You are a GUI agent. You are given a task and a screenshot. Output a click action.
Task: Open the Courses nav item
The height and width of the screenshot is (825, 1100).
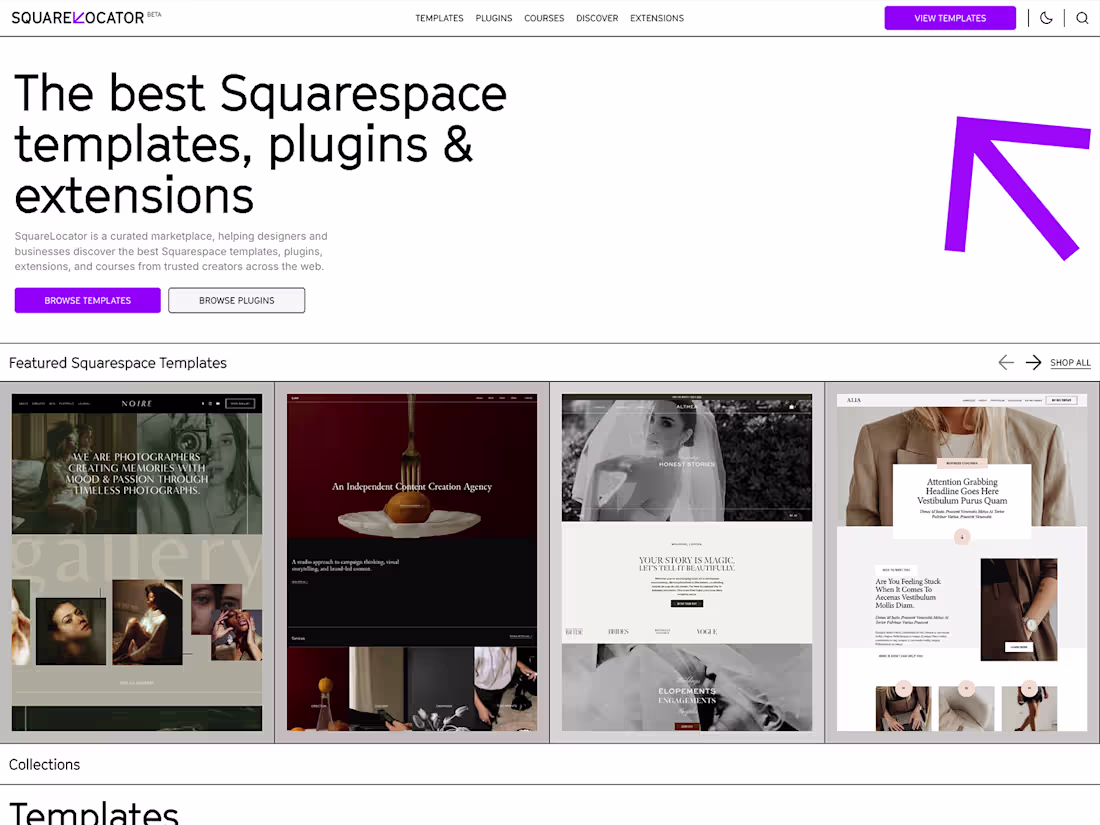[544, 18]
